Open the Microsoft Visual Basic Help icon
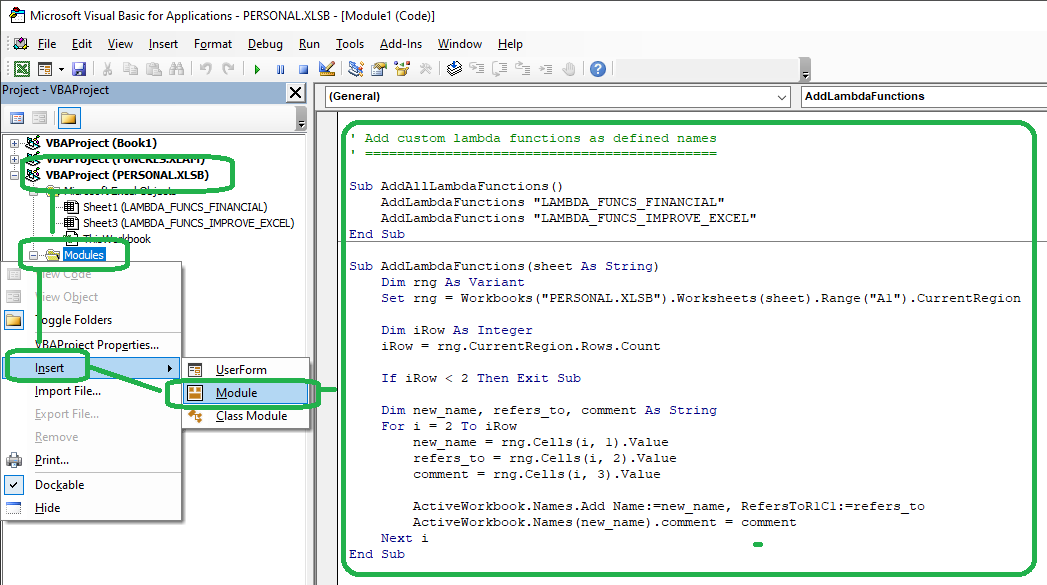Screen dimensions: 1047x585 coord(598,68)
